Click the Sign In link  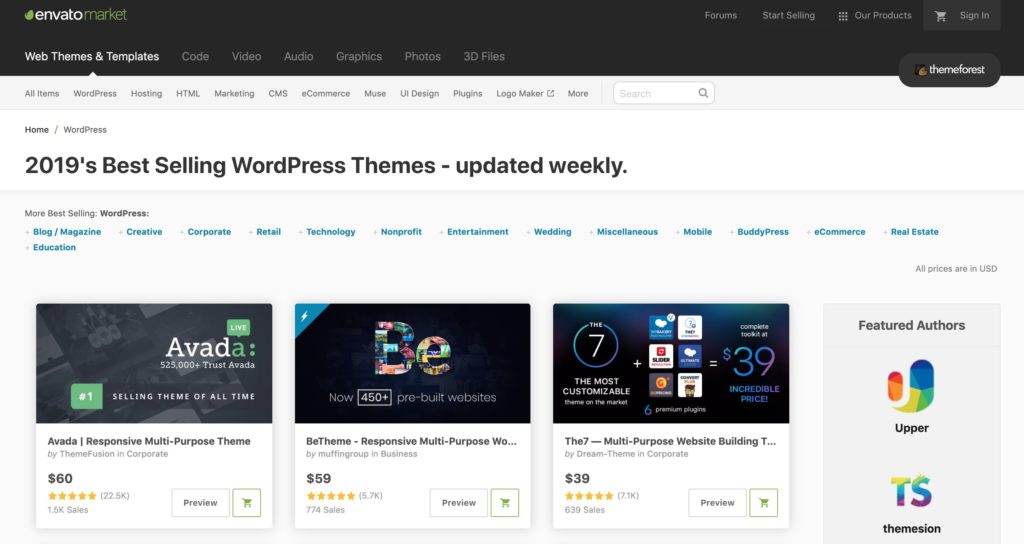pos(974,15)
